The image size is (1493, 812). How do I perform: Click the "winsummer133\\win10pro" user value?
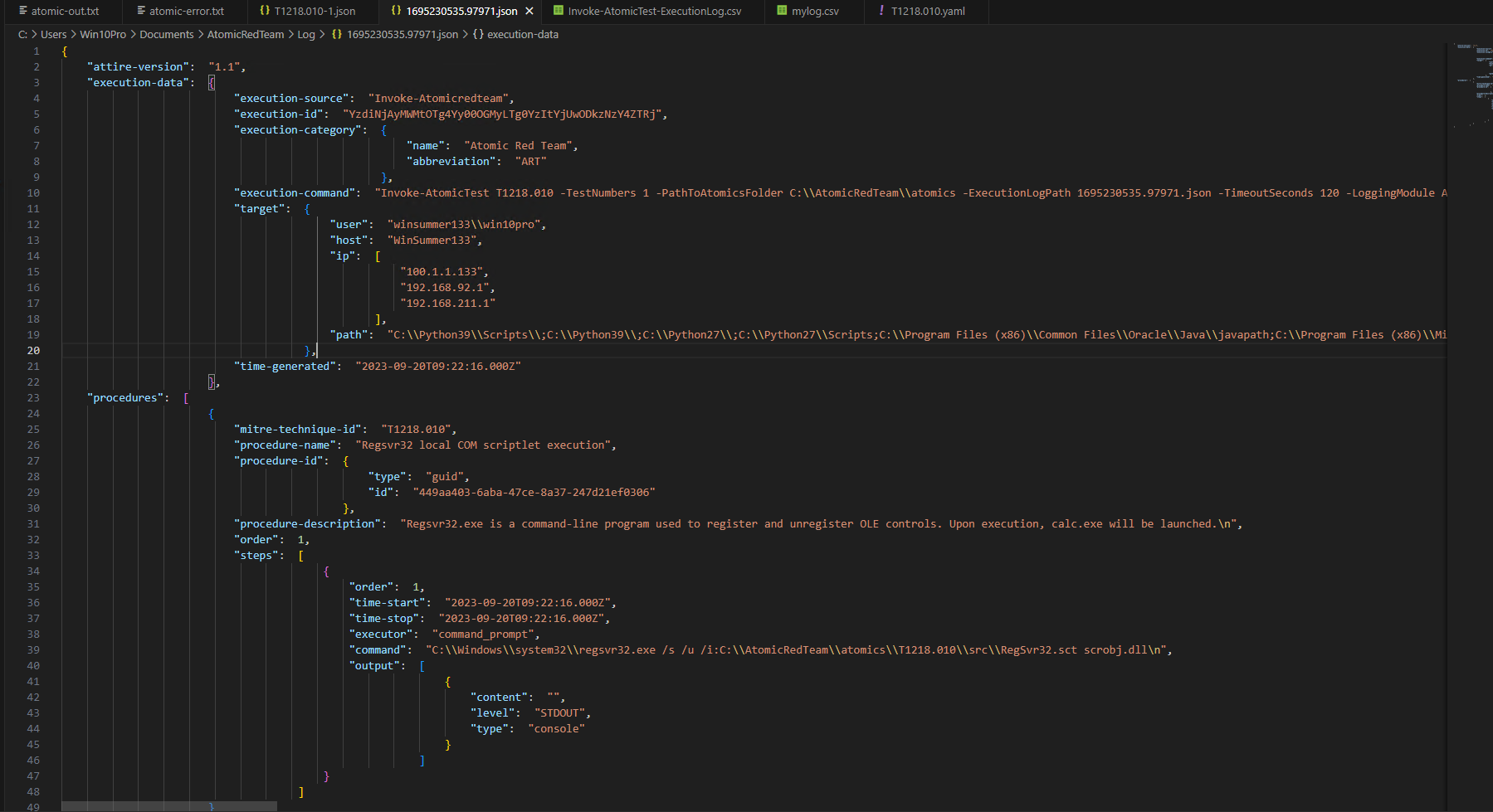pos(466,224)
